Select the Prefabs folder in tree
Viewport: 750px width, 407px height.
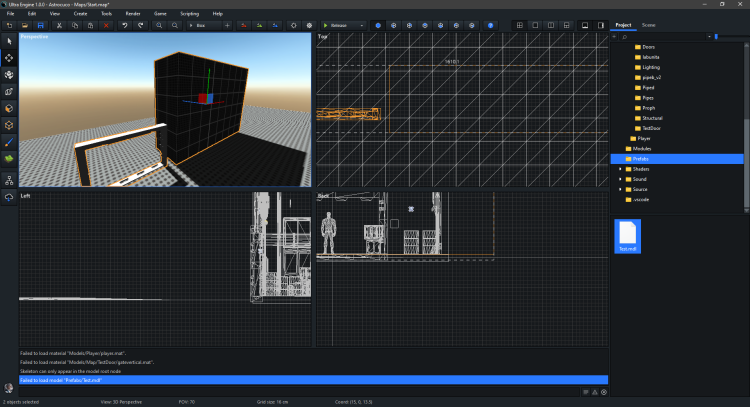coord(640,159)
